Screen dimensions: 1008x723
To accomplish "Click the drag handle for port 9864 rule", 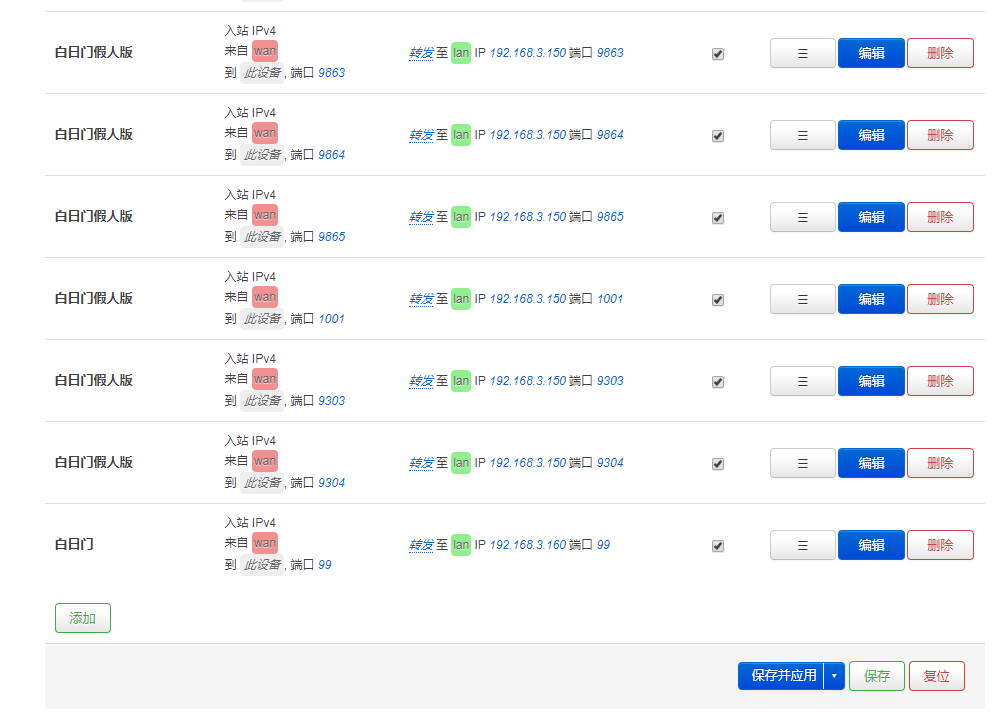I will [x=802, y=135].
